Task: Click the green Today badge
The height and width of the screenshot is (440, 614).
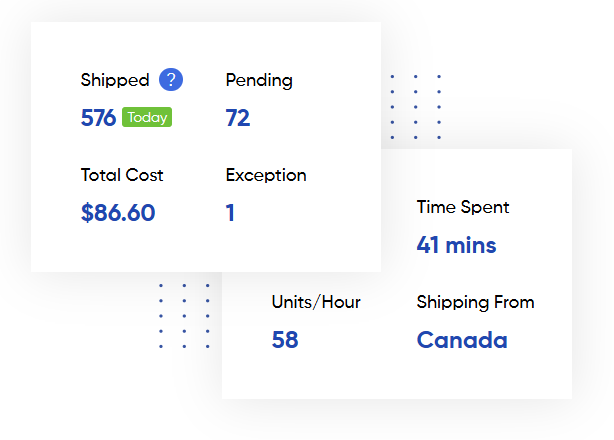Action: point(147,118)
